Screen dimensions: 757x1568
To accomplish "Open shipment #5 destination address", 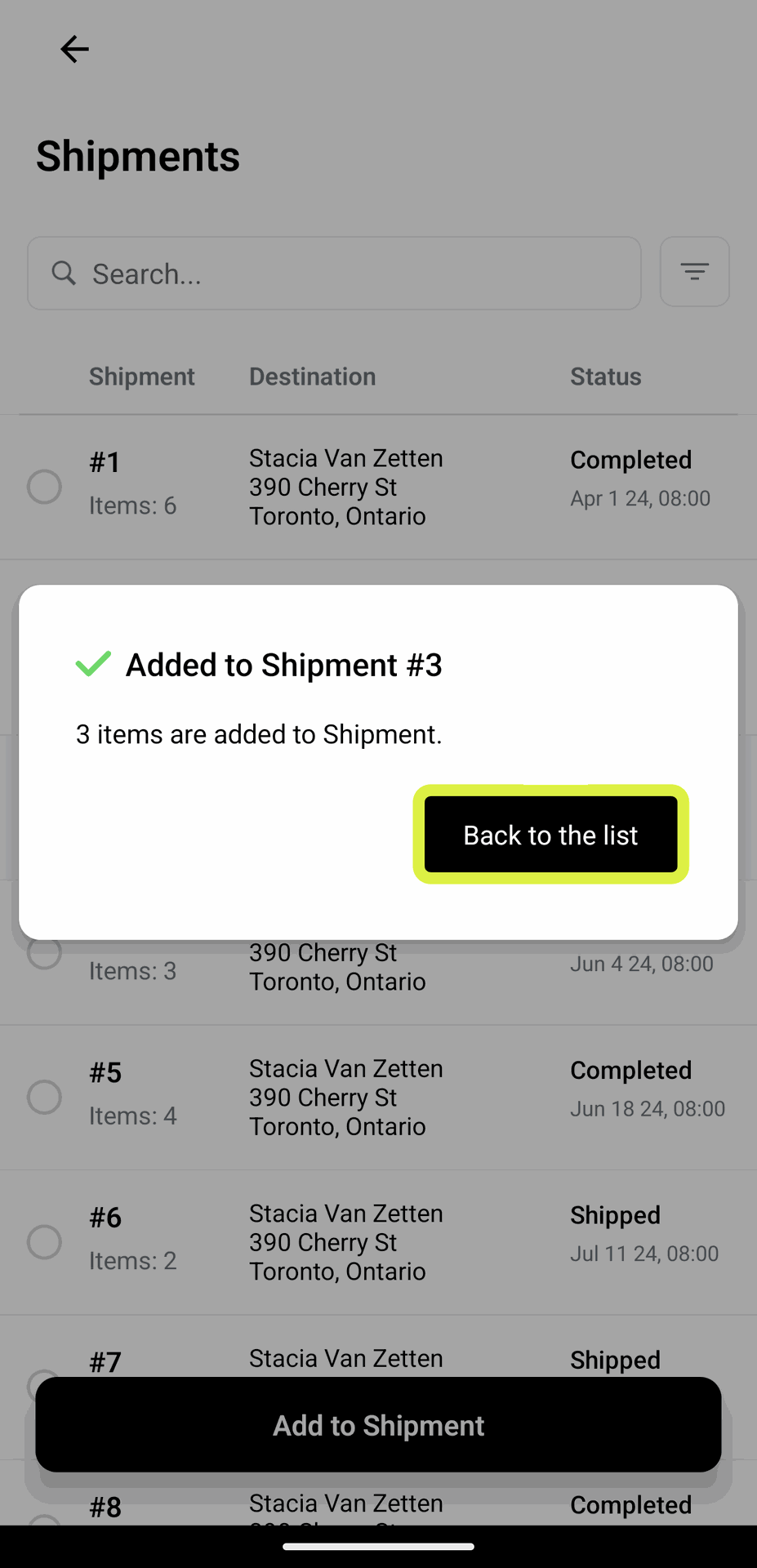I will pos(345,1097).
